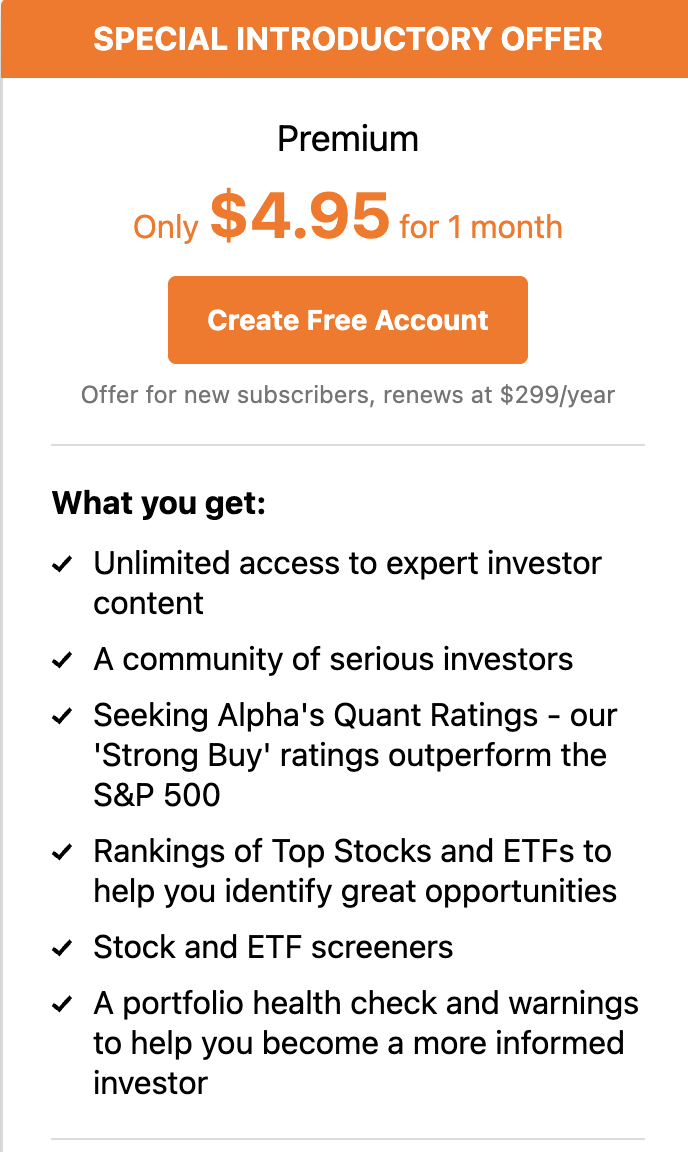Click the renews at $299/year disclaimer
688x1152 pixels.
tap(348, 395)
